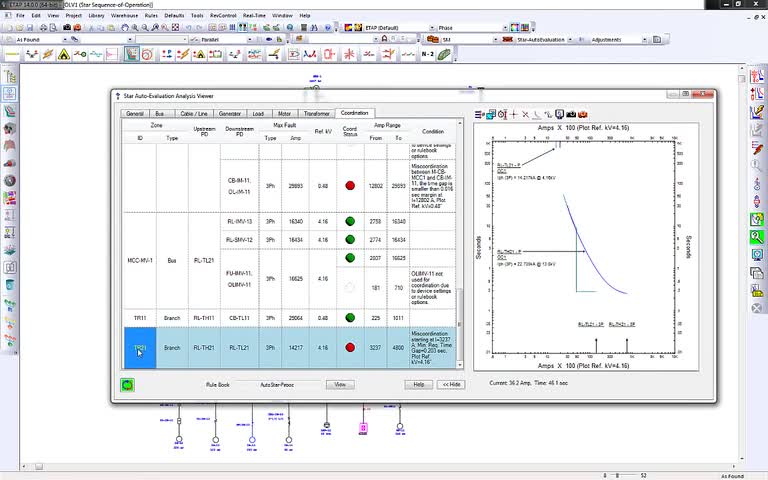
Task: Click the View button beside the Rule Book
Action: [x=340, y=385]
